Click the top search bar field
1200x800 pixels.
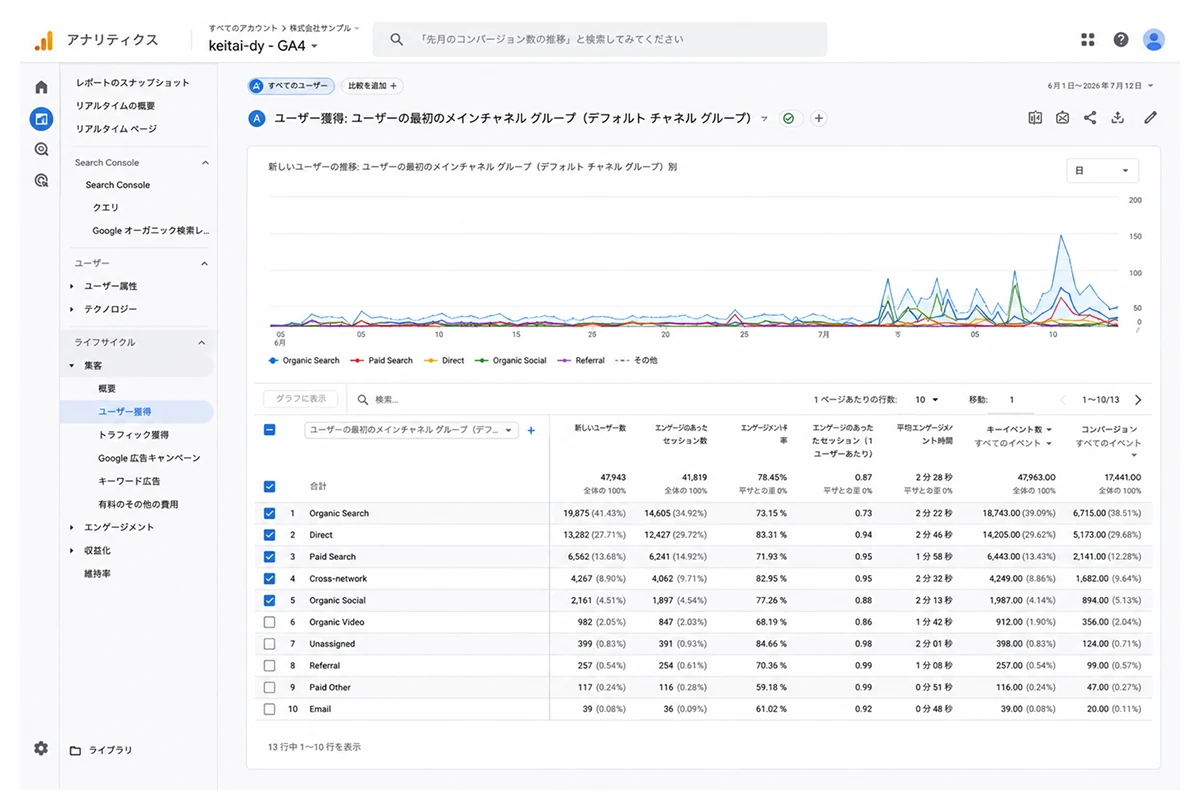pos(600,40)
